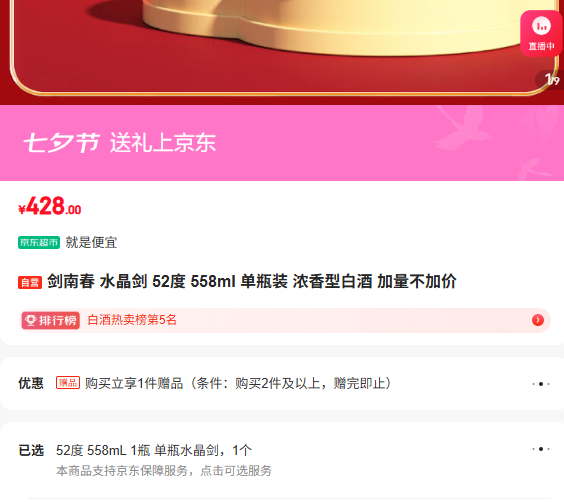Image resolution: width=564 pixels, height=502 pixels.
Task: Click the 优惠 section label
Action: pyautogui.click(x=31, y=383)
